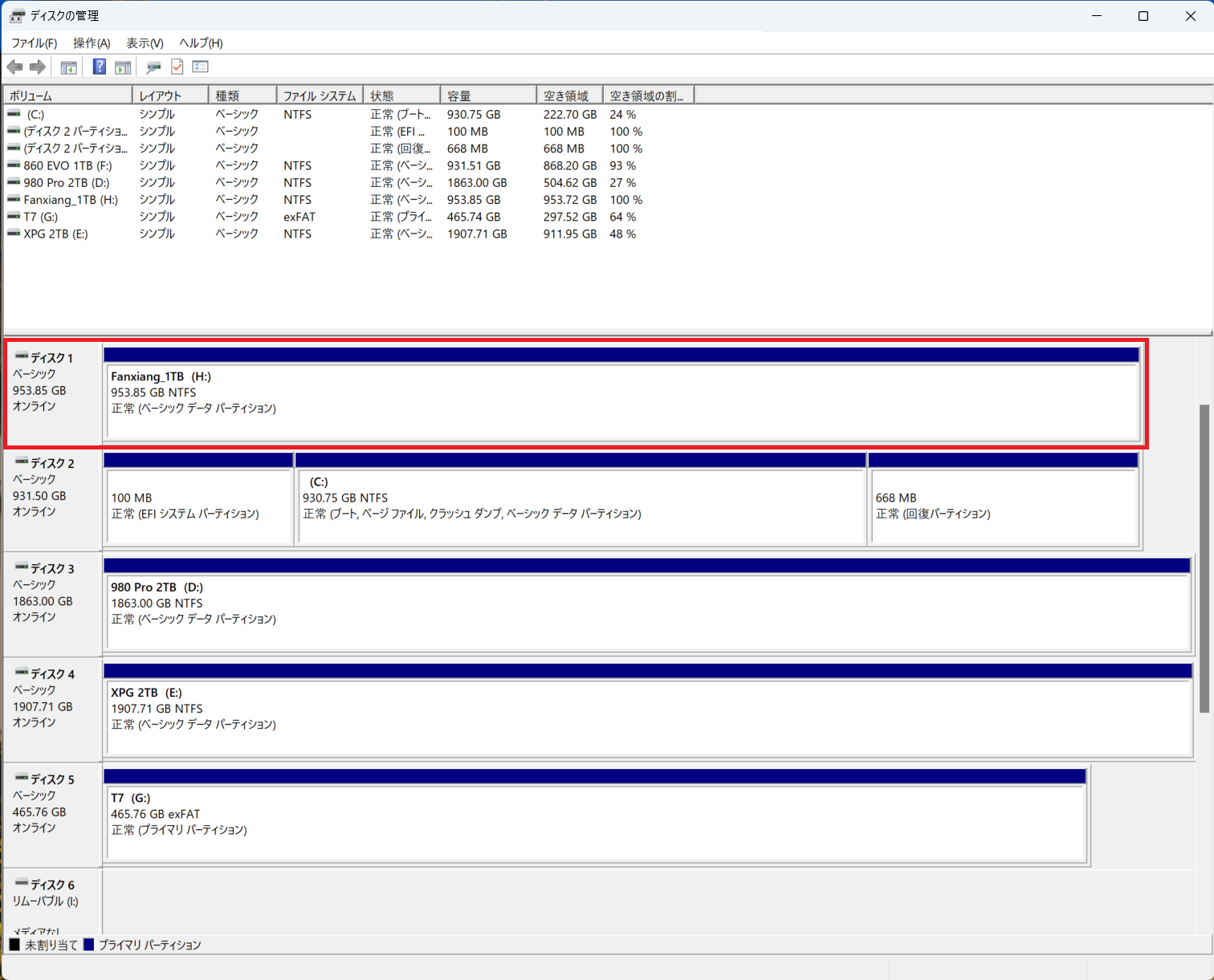Click the ディスク 1 disk icon
1214x980 pixels.
pyautogui.click(x=22, y=356)
